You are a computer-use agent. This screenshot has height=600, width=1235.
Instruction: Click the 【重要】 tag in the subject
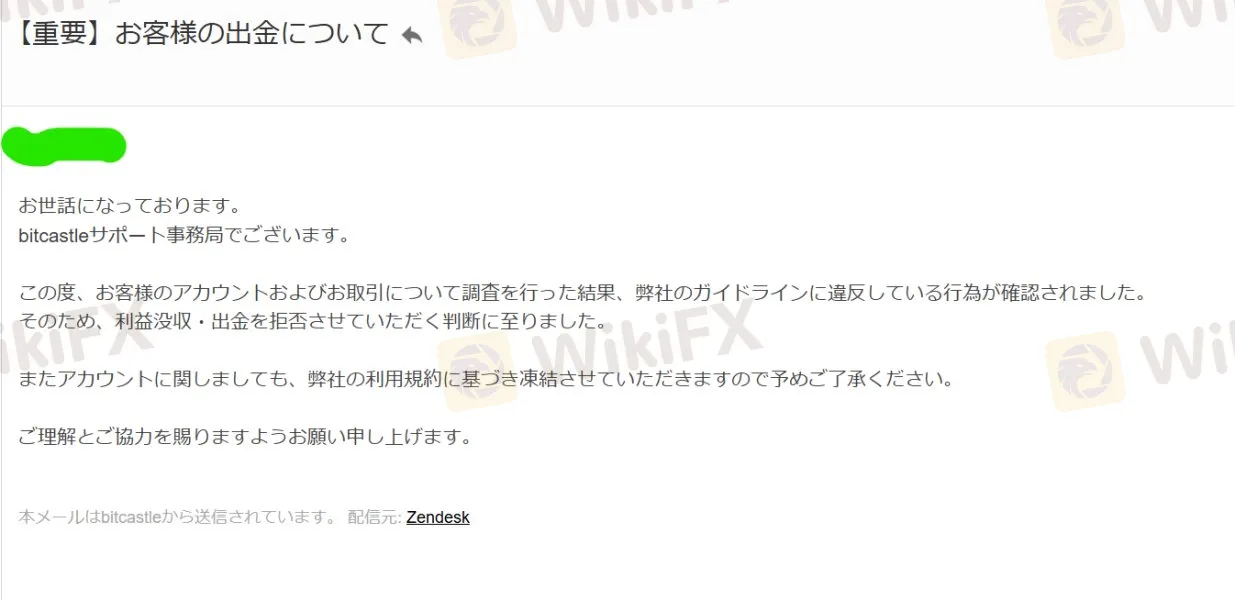[63, 34]
